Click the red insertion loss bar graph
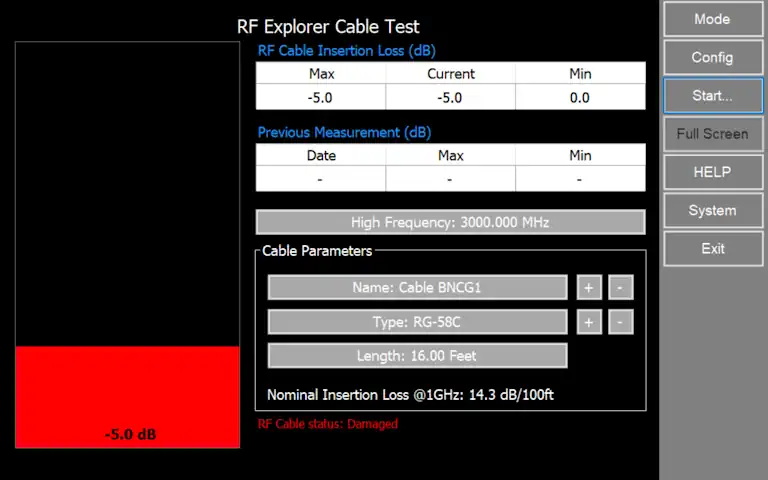 pos(127,395)
